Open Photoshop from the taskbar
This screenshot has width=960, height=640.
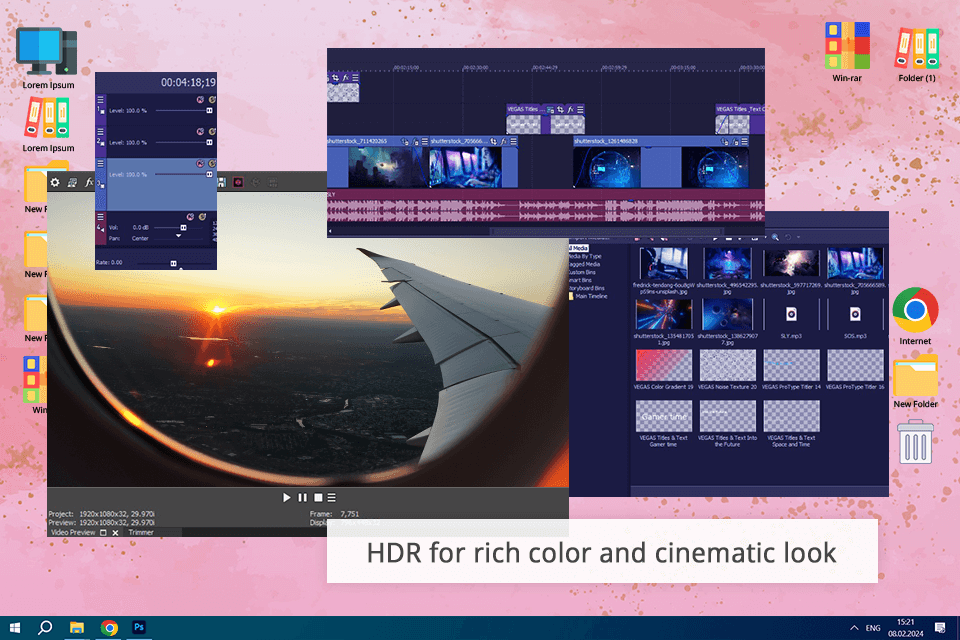pos(139,628)
